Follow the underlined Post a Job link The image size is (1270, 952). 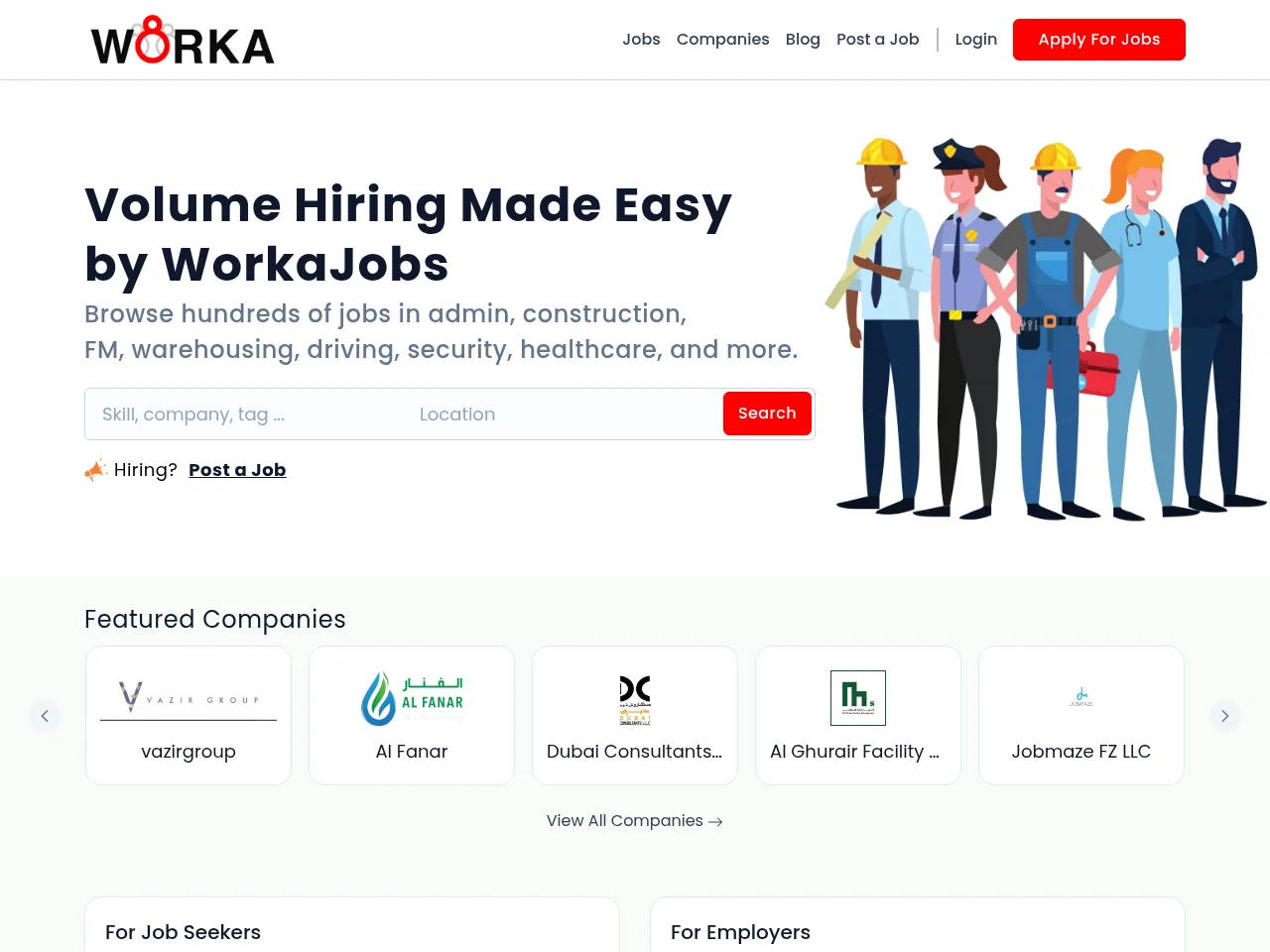(237, 470)
